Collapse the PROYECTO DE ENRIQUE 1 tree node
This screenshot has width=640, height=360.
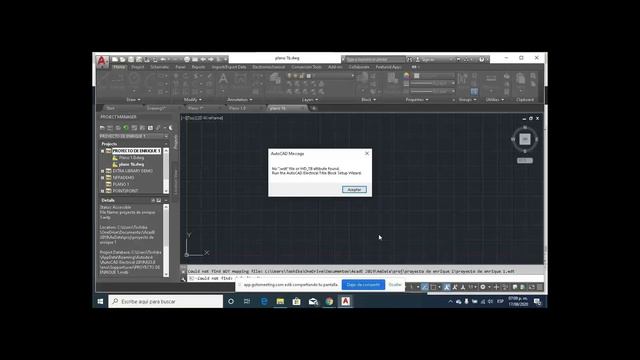coord(102,151)
